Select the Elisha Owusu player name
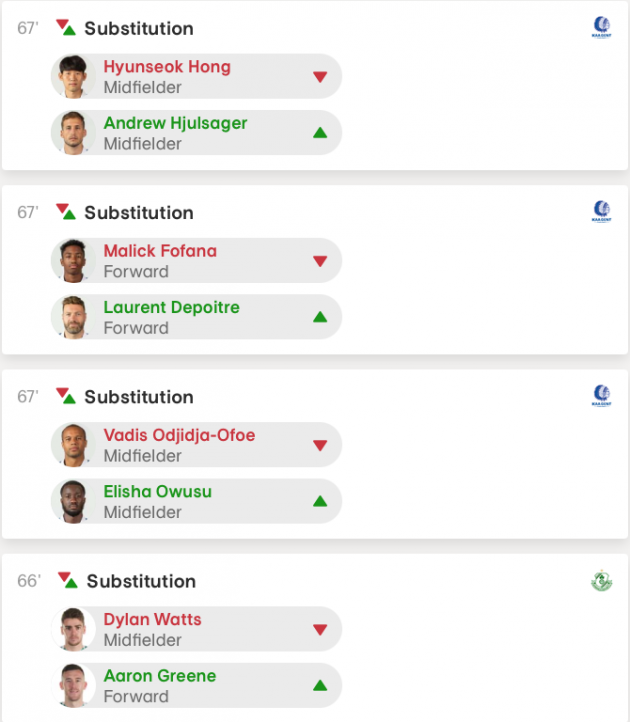The height and width of the screenshot is (722, 630). tap(158, 491)
